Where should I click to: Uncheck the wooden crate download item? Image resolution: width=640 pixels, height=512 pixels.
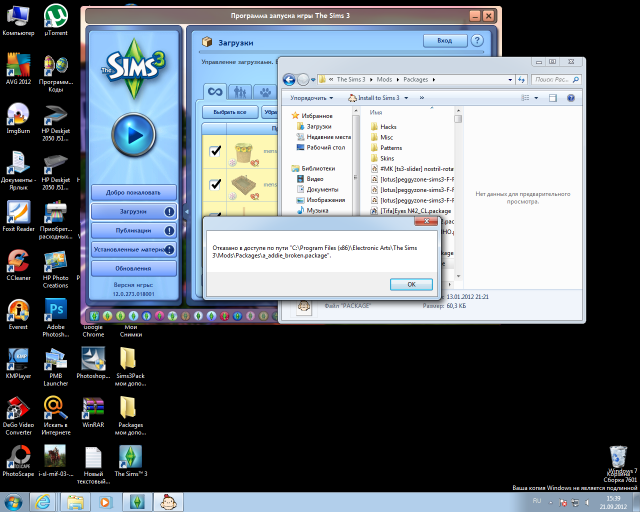point(215,185)
